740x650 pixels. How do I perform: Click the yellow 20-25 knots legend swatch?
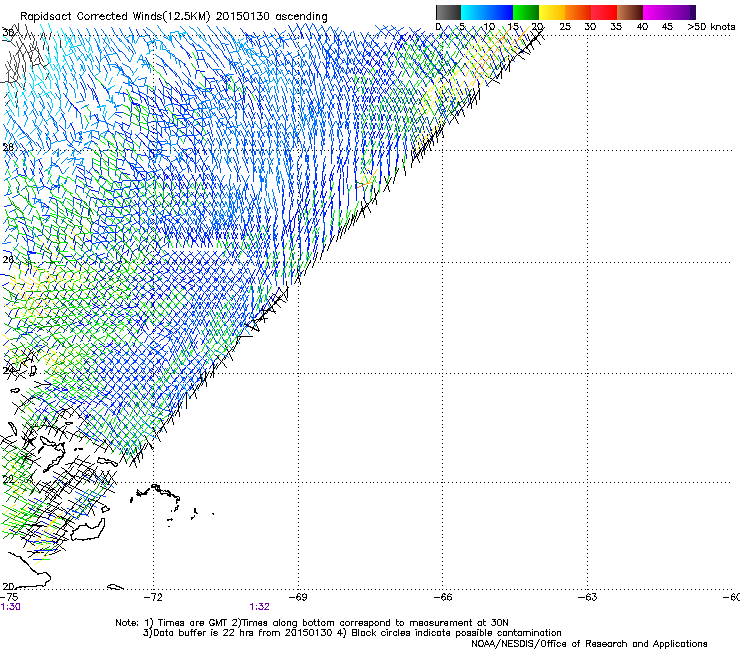(552, 12)
